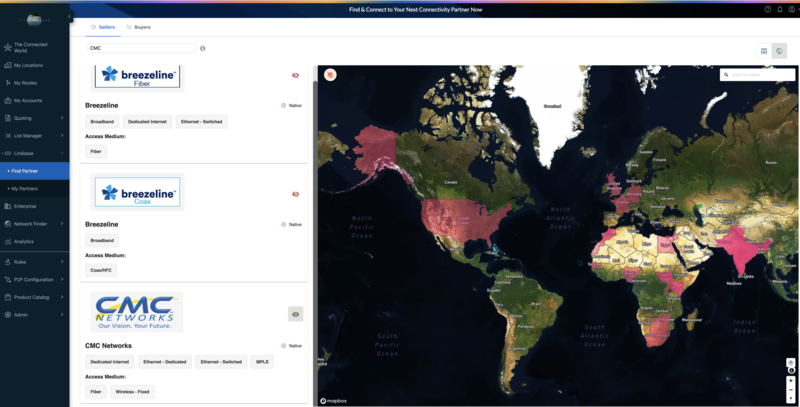Reset map compass bearing
Viewport: 800px width, 407px height.
[791, 398]
